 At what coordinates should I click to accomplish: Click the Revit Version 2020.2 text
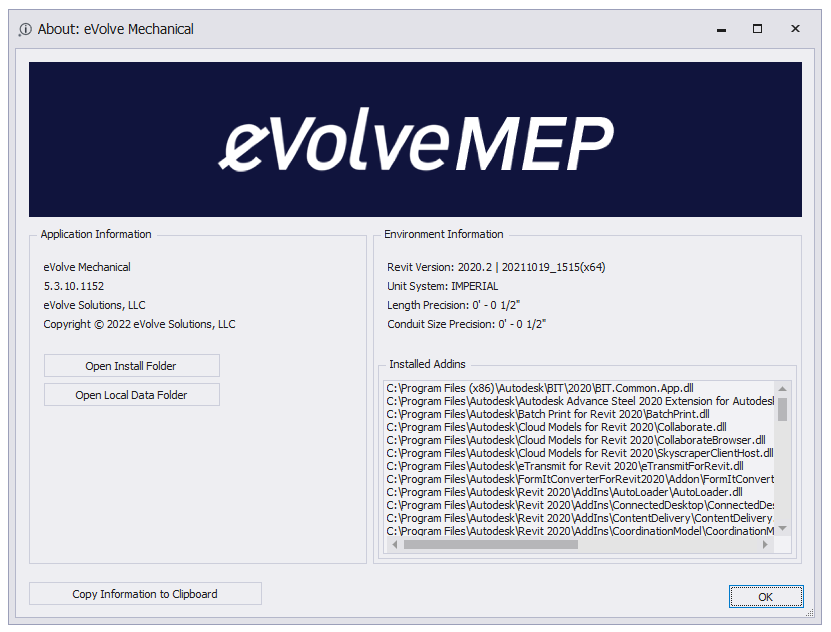click(496, 267)
